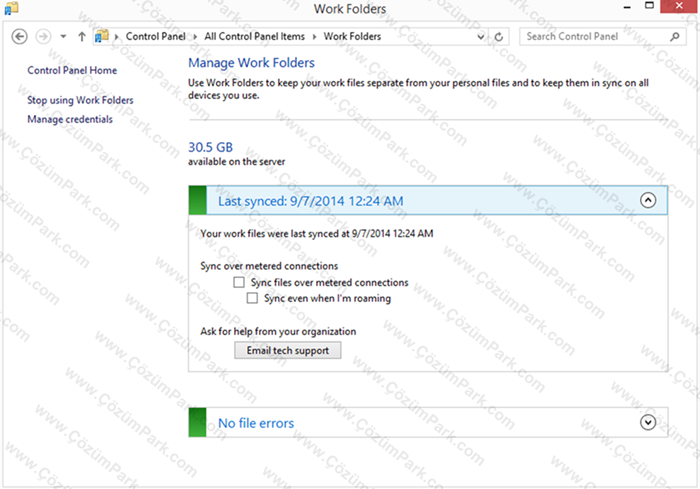This screenshot has height=489, width=700.
Task: Open Manage credentials link
Action: (70, 119)
